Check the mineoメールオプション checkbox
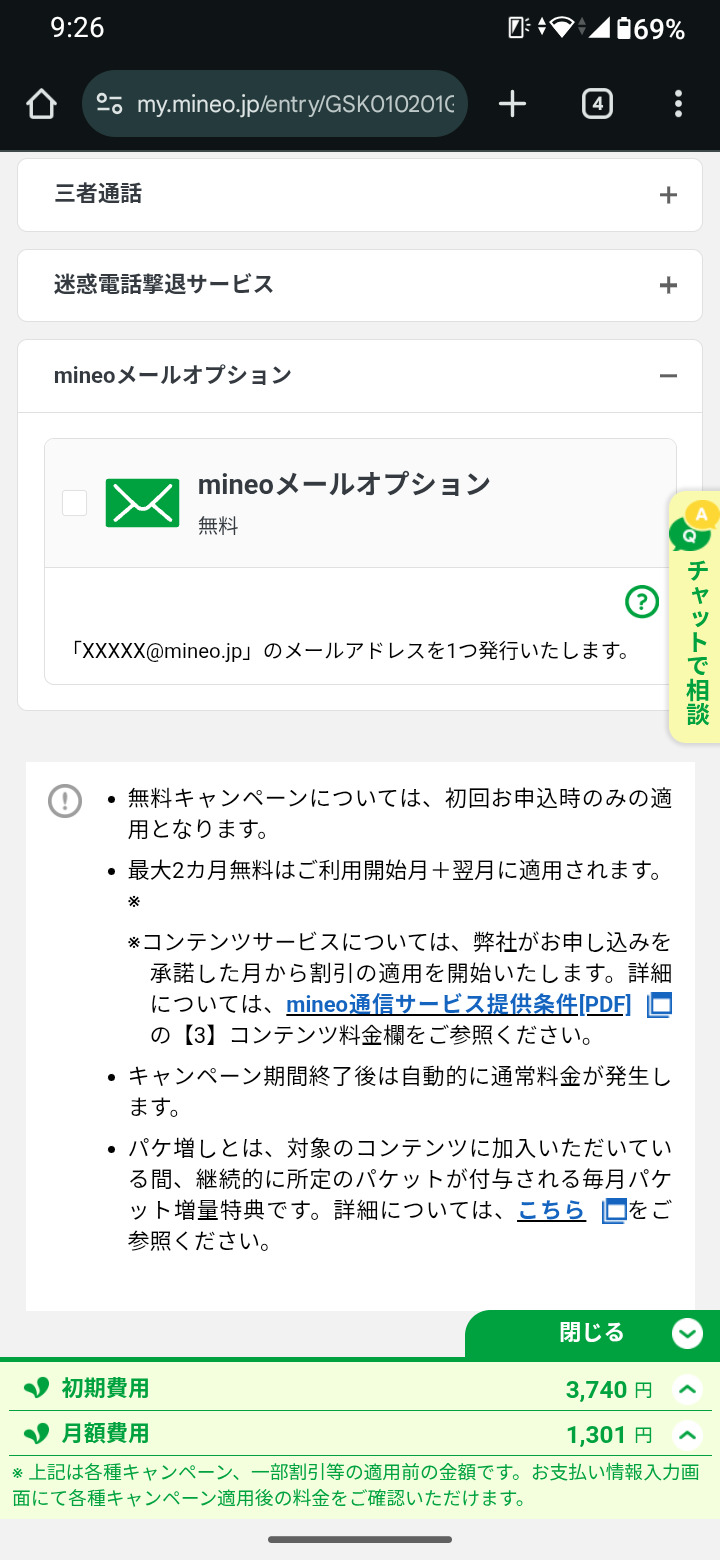The width and height of the screenshot is (720, 1560). (75, 503)
